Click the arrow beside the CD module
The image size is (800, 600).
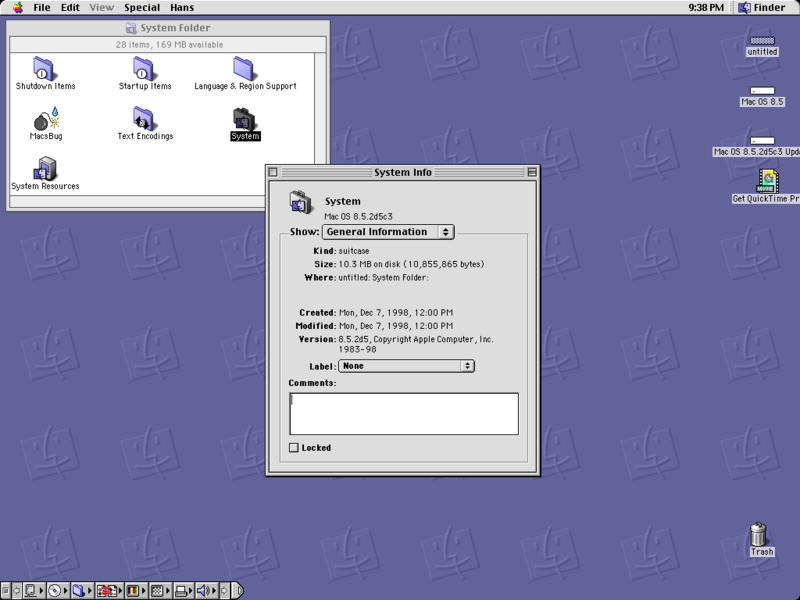click(66, 590)
